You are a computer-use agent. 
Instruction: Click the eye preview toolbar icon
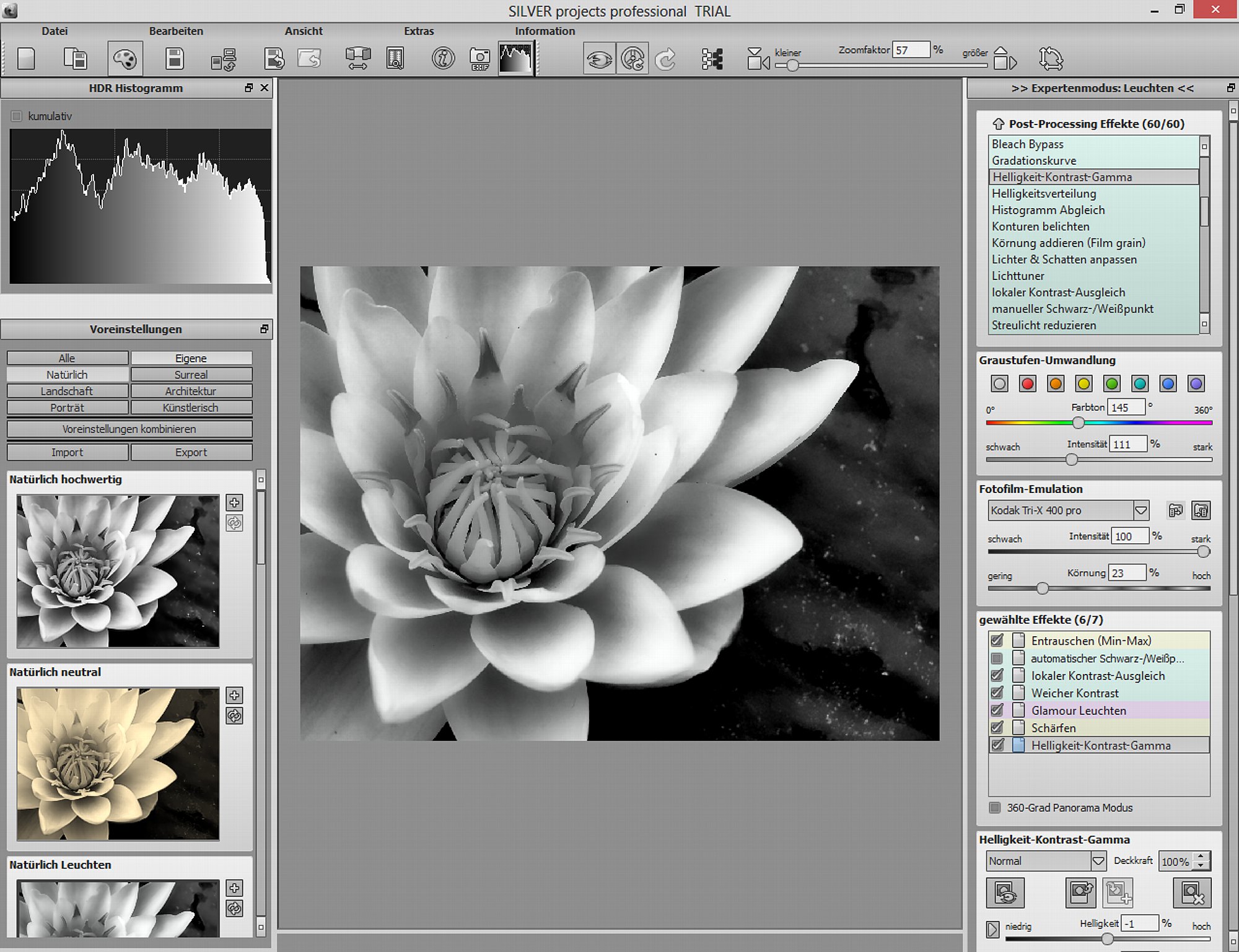coord(599,59)
